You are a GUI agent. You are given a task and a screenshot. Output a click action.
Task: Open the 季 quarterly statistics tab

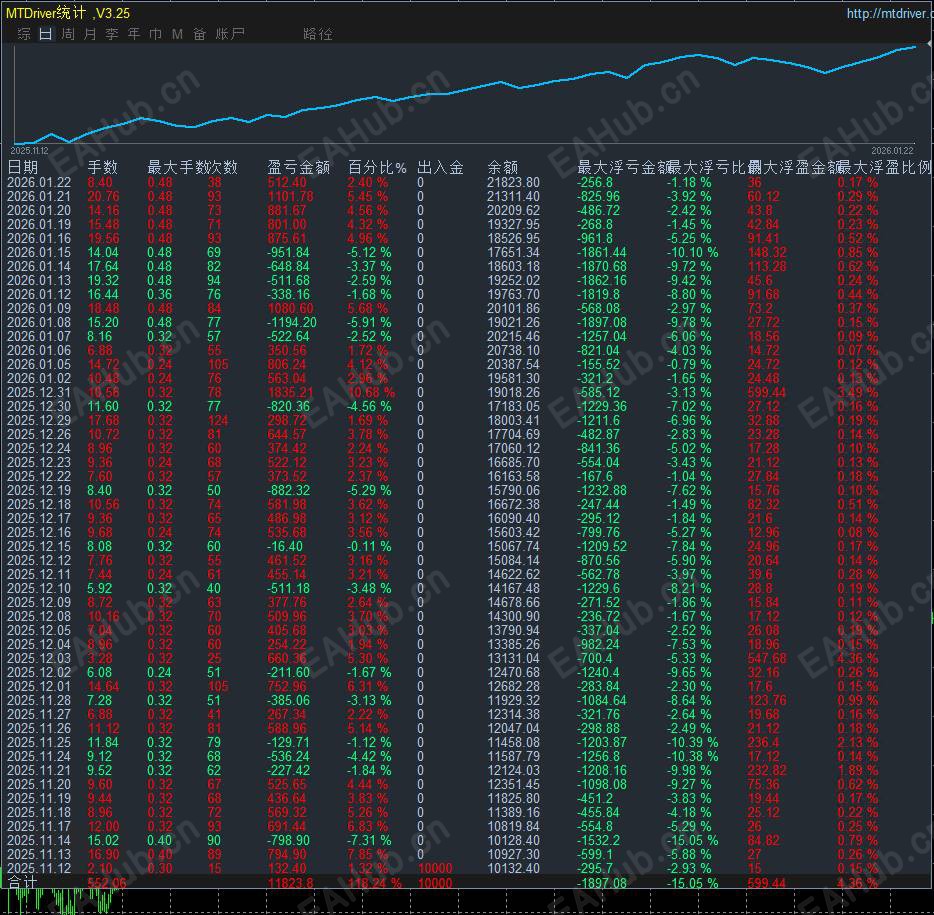tap(112, 34)
